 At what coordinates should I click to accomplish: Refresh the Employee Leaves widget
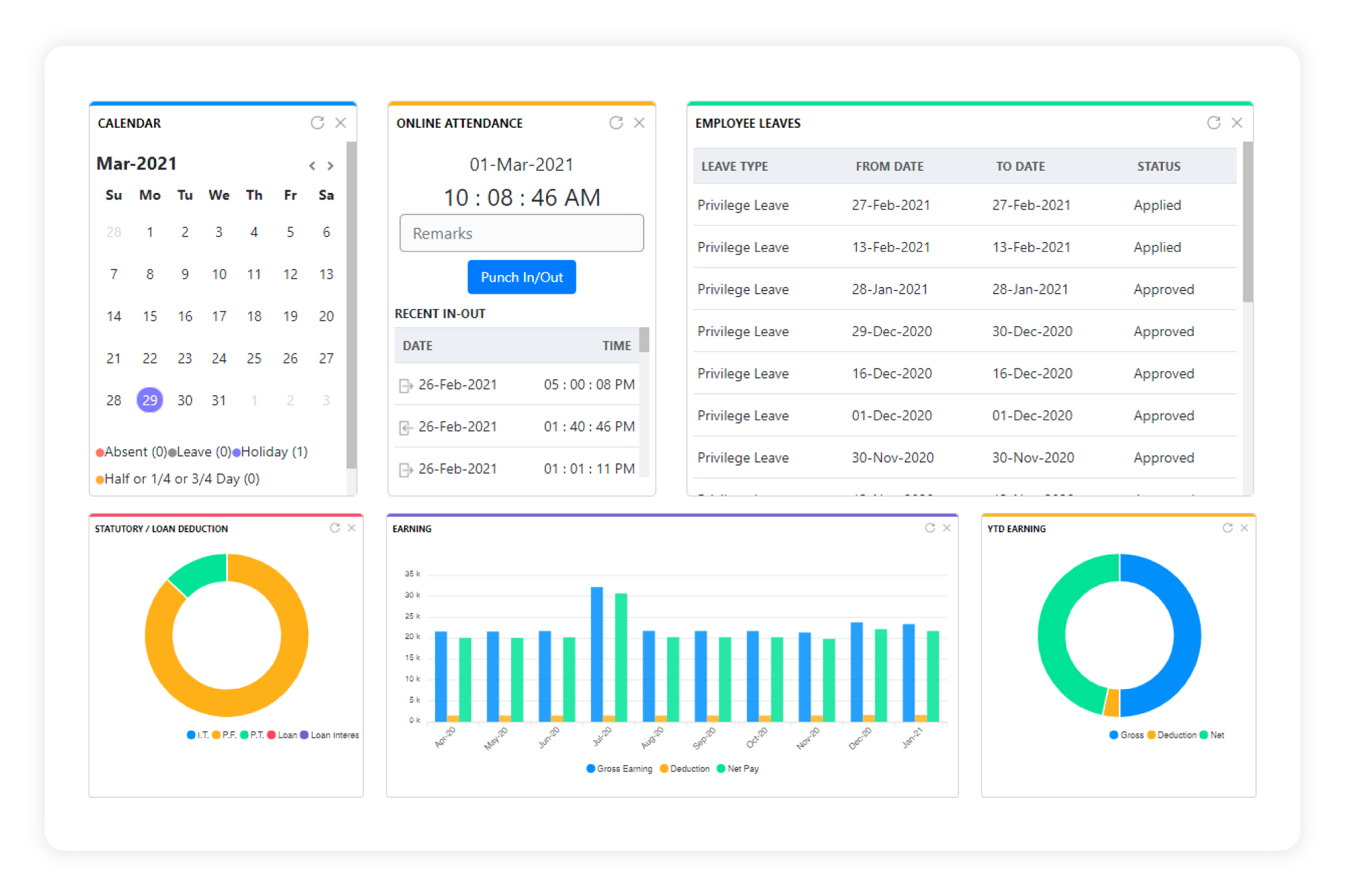coord(1213,122)
